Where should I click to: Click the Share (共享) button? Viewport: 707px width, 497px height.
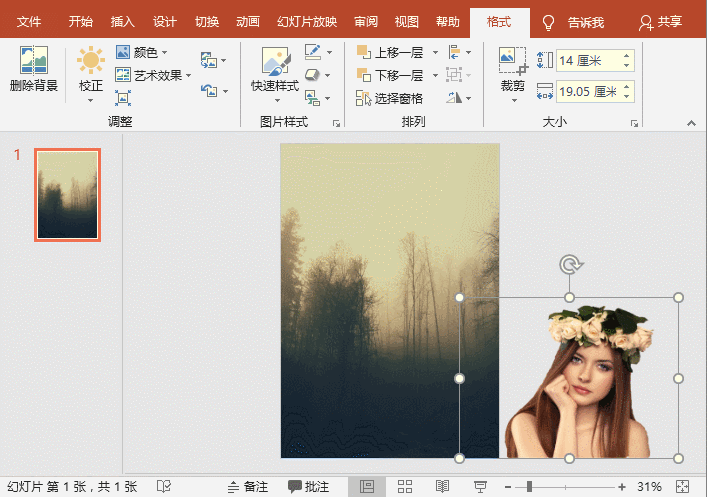[661, 22]
